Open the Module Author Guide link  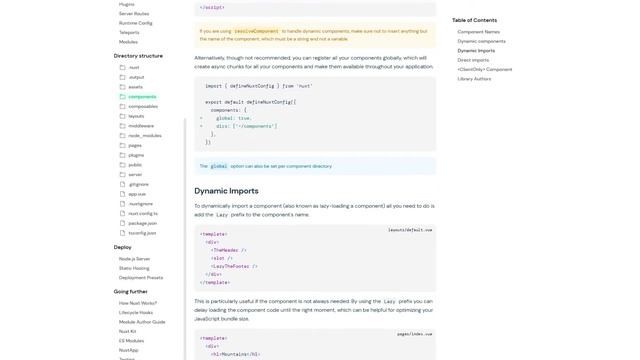tap(142, 322)
